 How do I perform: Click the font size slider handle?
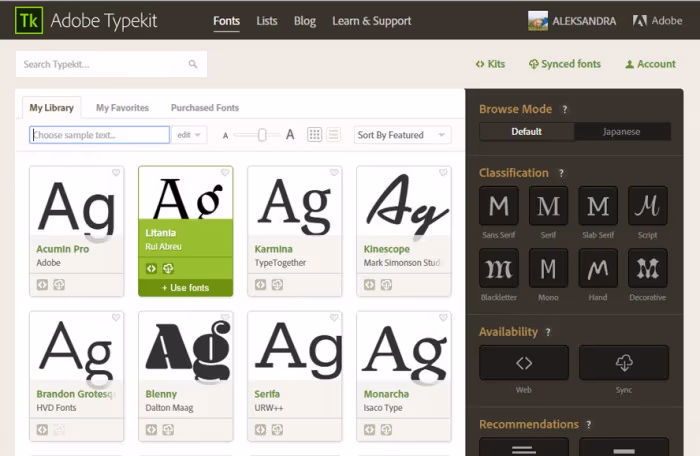point(262,134)
